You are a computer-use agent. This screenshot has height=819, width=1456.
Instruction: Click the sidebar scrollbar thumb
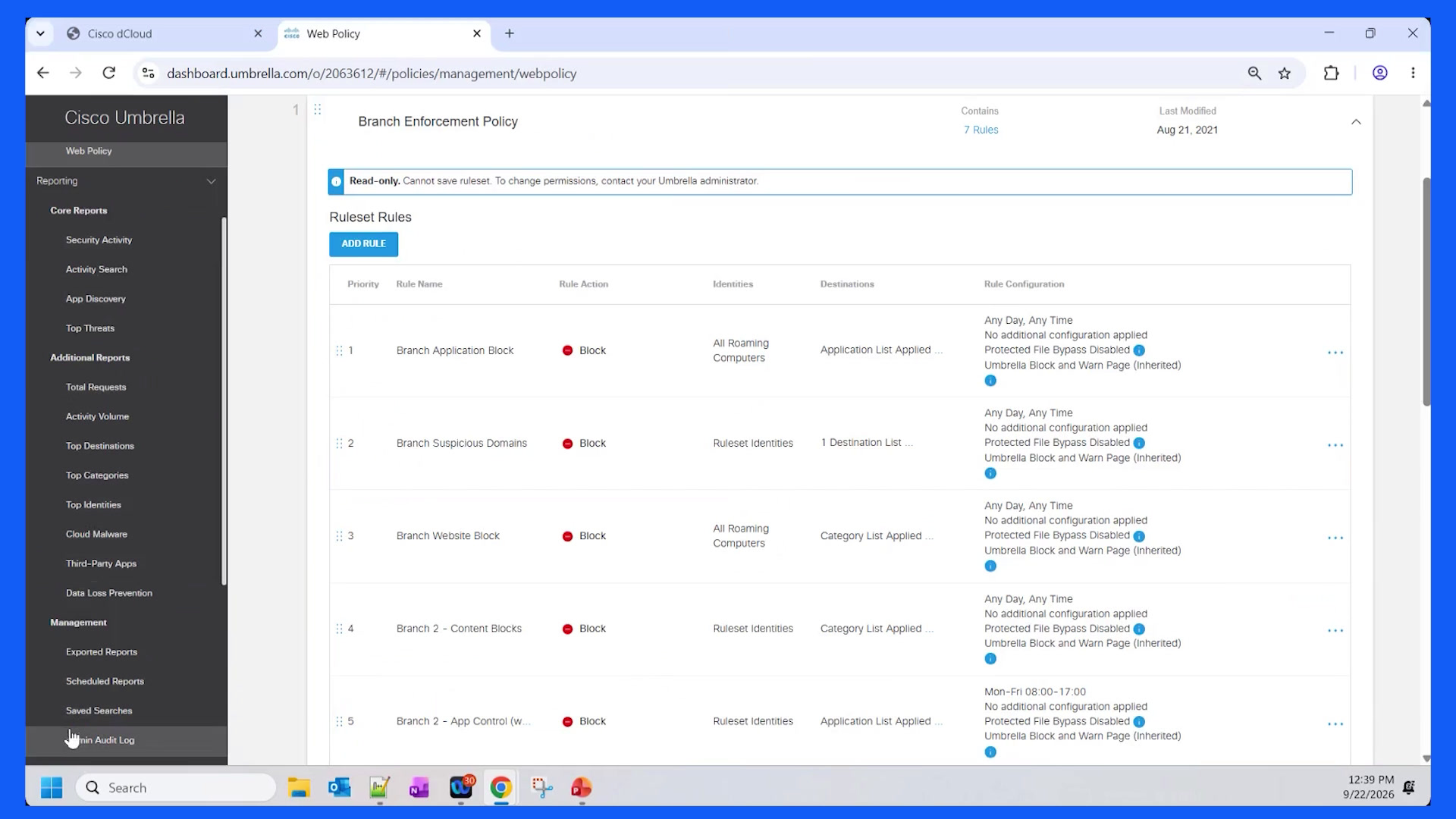224,401
